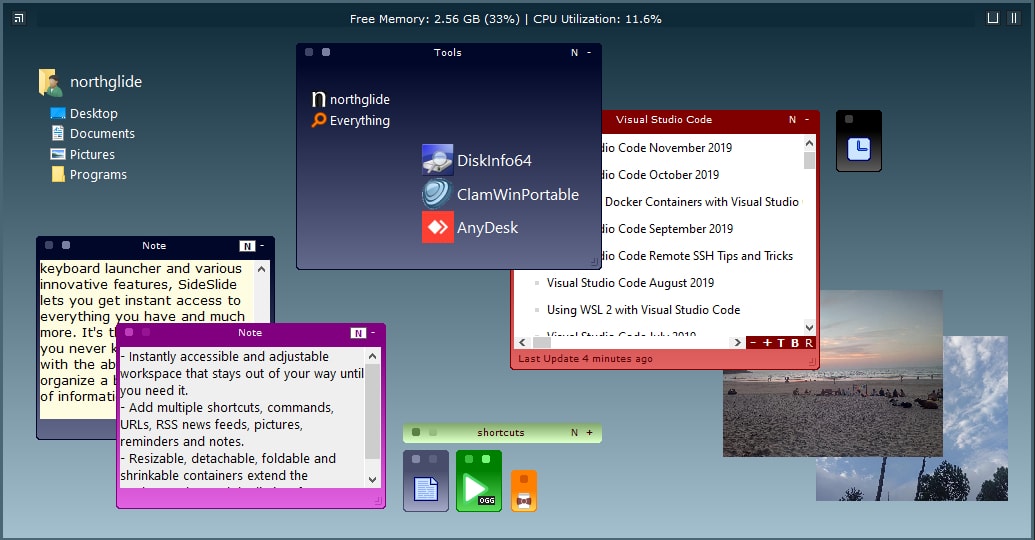Toggle right square button in Tools header

click(325, 52)
